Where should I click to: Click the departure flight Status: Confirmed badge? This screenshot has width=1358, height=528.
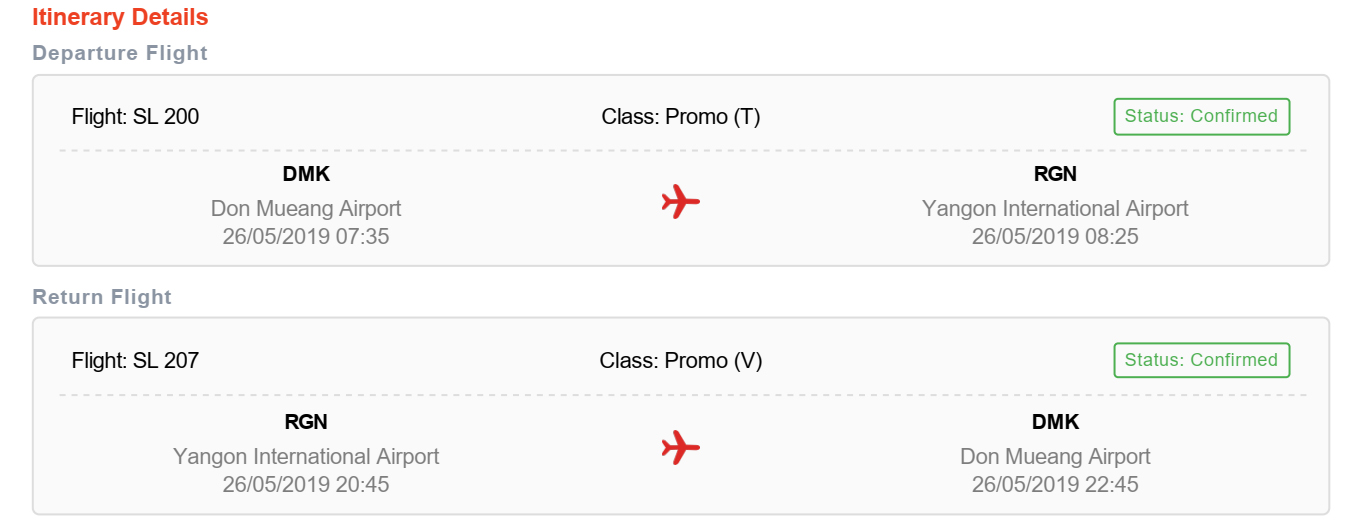(x=1201, y=116)
